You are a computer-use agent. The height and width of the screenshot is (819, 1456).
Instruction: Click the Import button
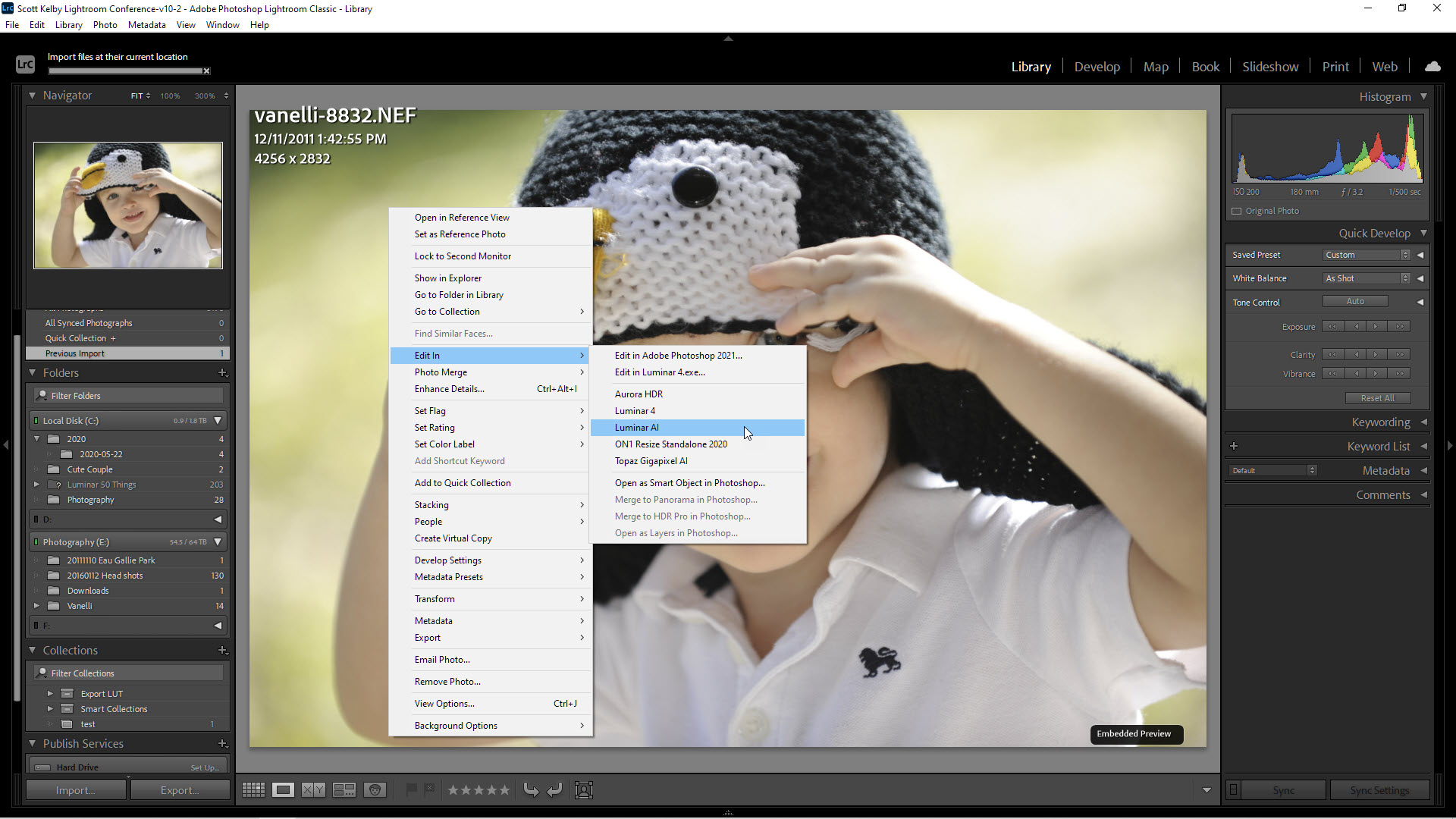[x=75, y=790]
